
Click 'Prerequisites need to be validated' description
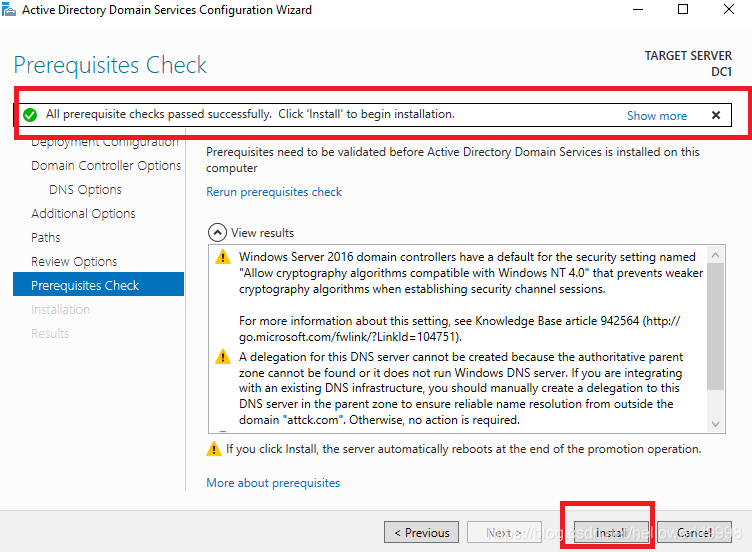453,160
